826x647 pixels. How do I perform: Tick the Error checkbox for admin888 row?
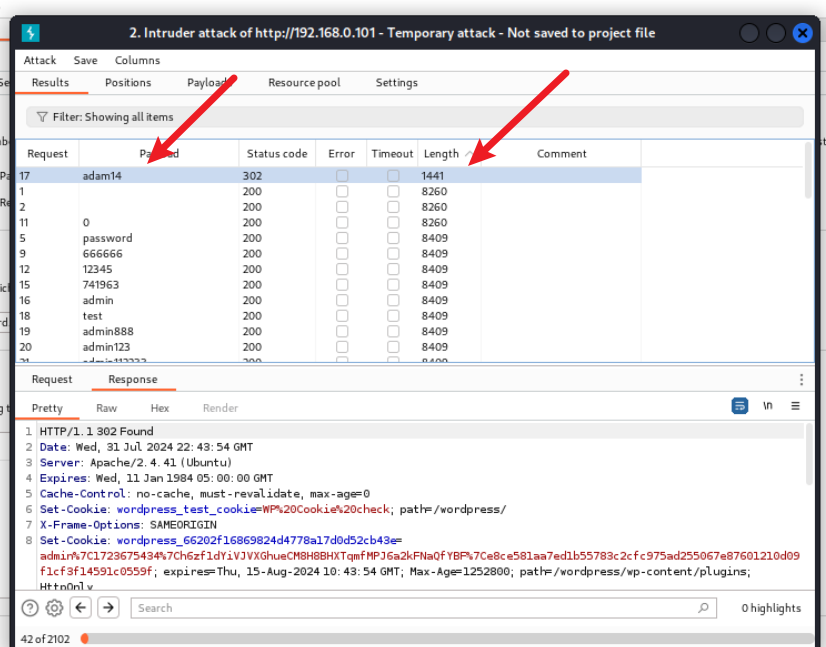[342, 331]
